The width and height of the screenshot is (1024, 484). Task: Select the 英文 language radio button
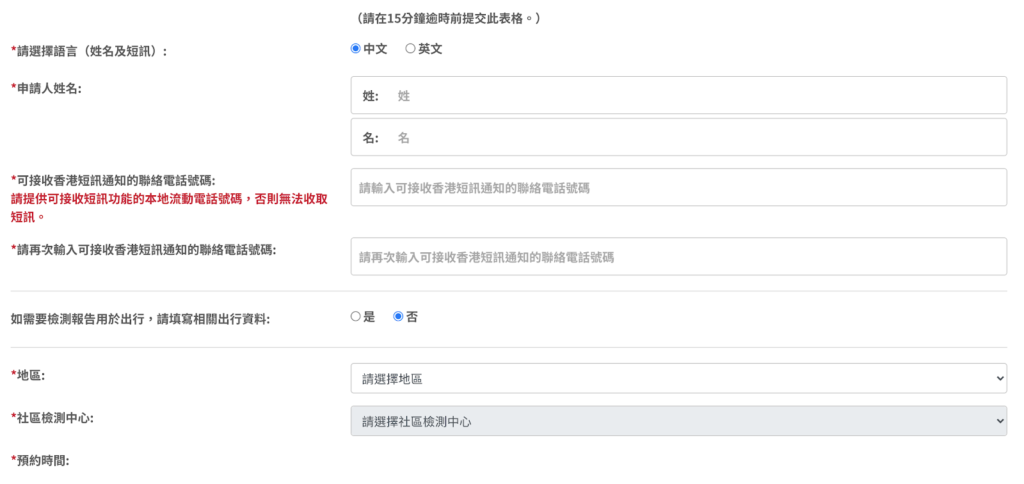(410, 48)
